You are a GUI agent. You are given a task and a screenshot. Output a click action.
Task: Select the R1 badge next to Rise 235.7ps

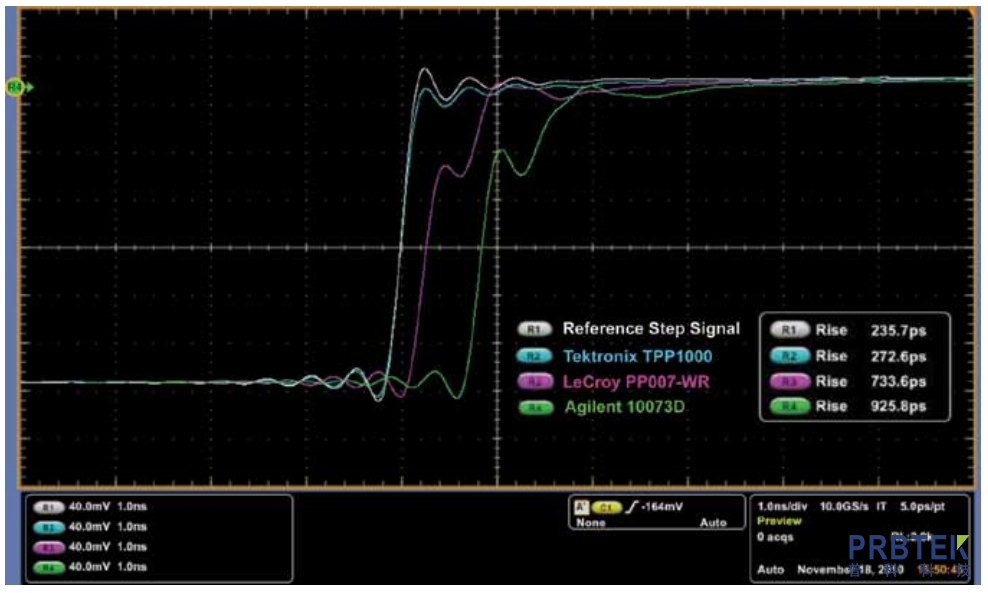click(790, 330)
